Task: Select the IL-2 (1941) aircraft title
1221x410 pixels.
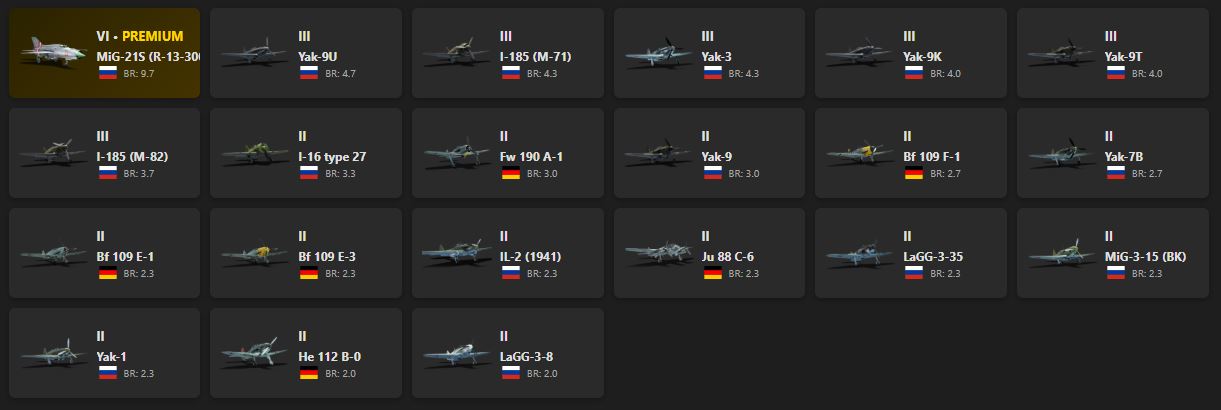Action: (x=530, y=257)
